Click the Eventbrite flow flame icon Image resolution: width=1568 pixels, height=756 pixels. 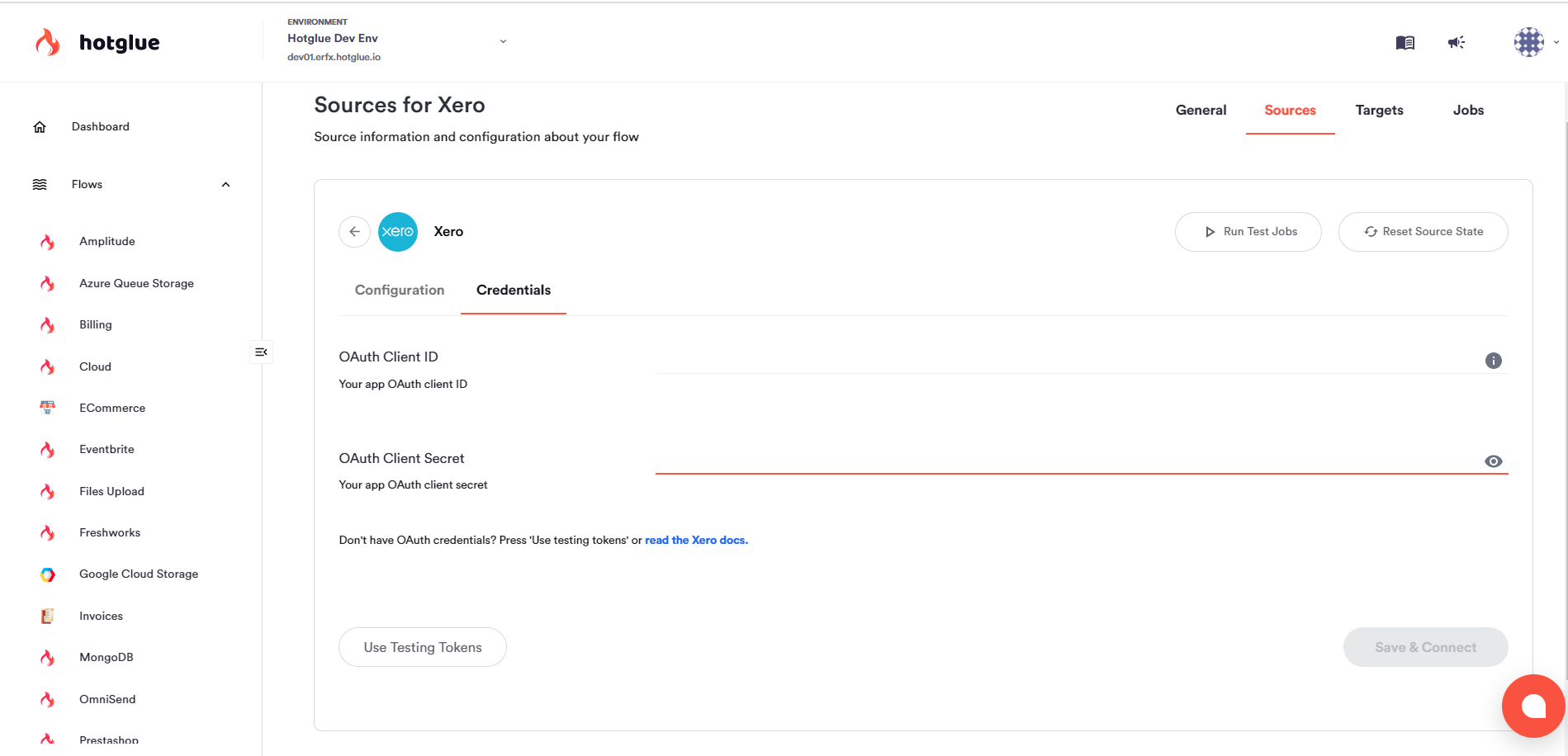click(48, 450)
